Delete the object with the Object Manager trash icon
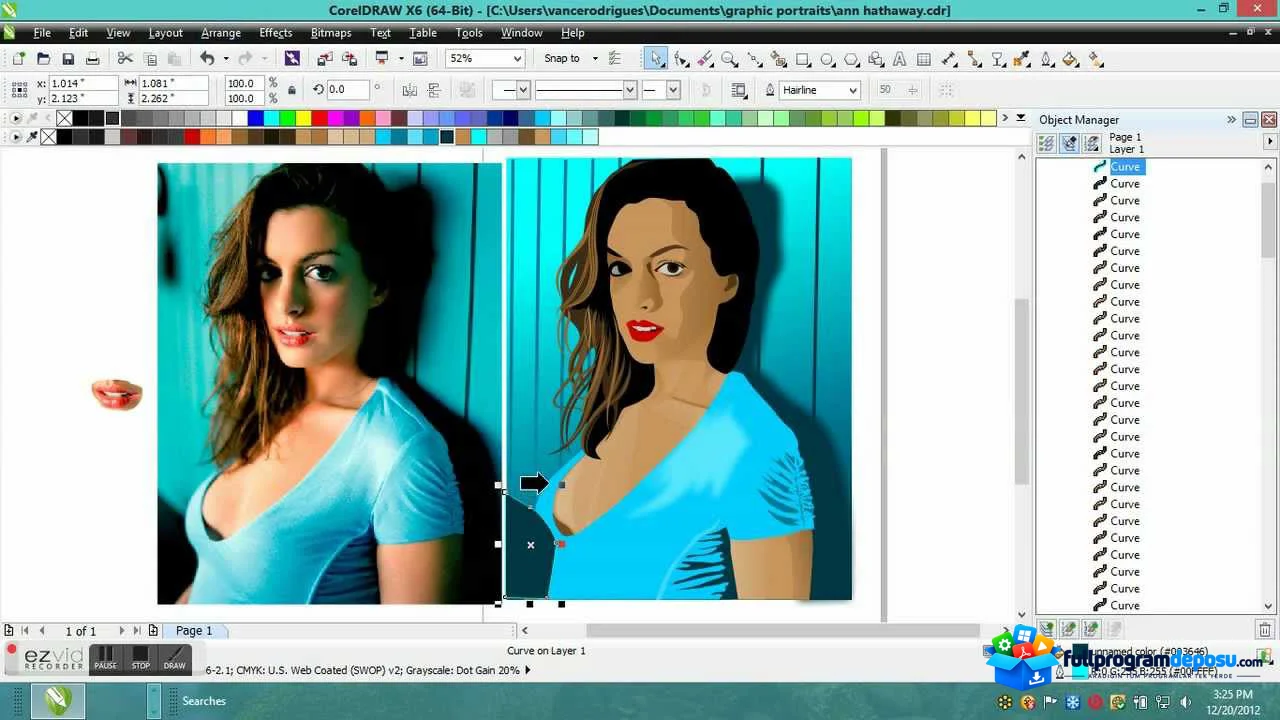 coord(1265,629)
